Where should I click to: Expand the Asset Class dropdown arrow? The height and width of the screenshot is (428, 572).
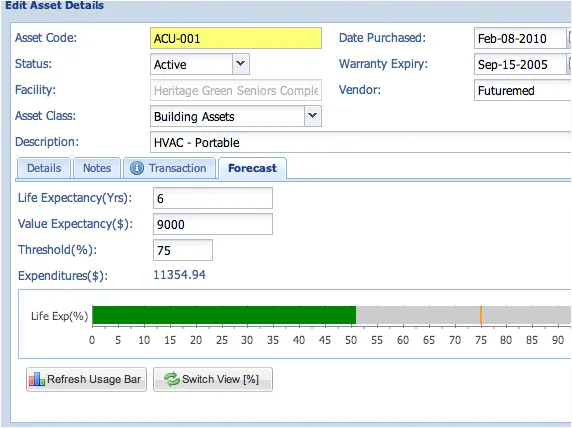tap(313, 116)
